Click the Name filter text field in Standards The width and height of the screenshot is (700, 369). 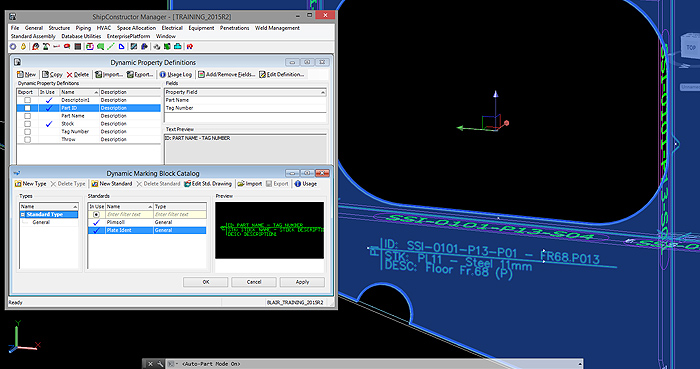(129, 215)
